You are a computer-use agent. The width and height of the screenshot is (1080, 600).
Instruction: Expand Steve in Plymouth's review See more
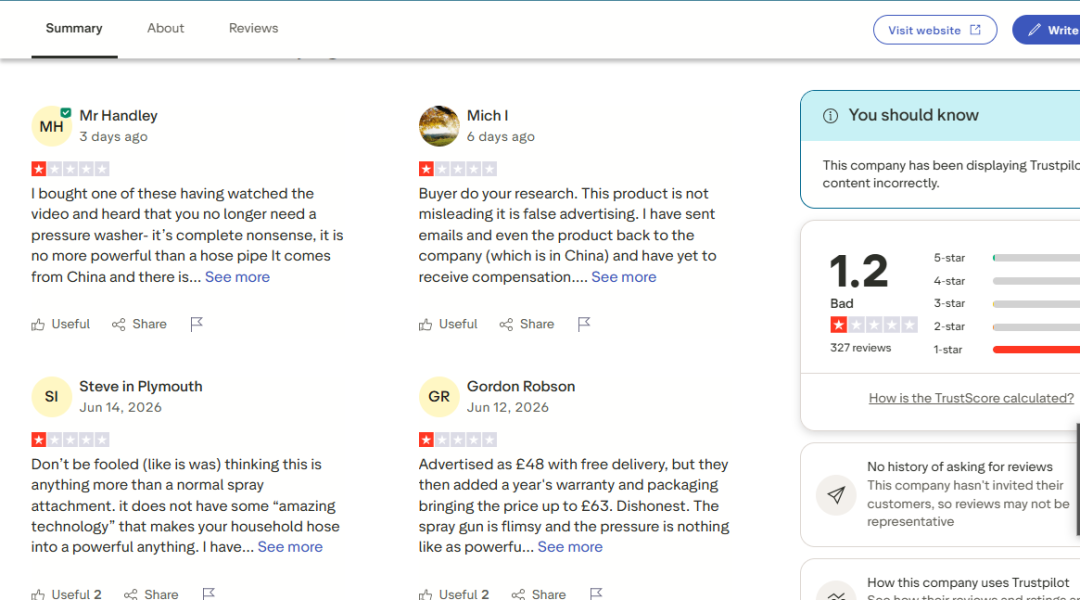[x=290, y=547]
